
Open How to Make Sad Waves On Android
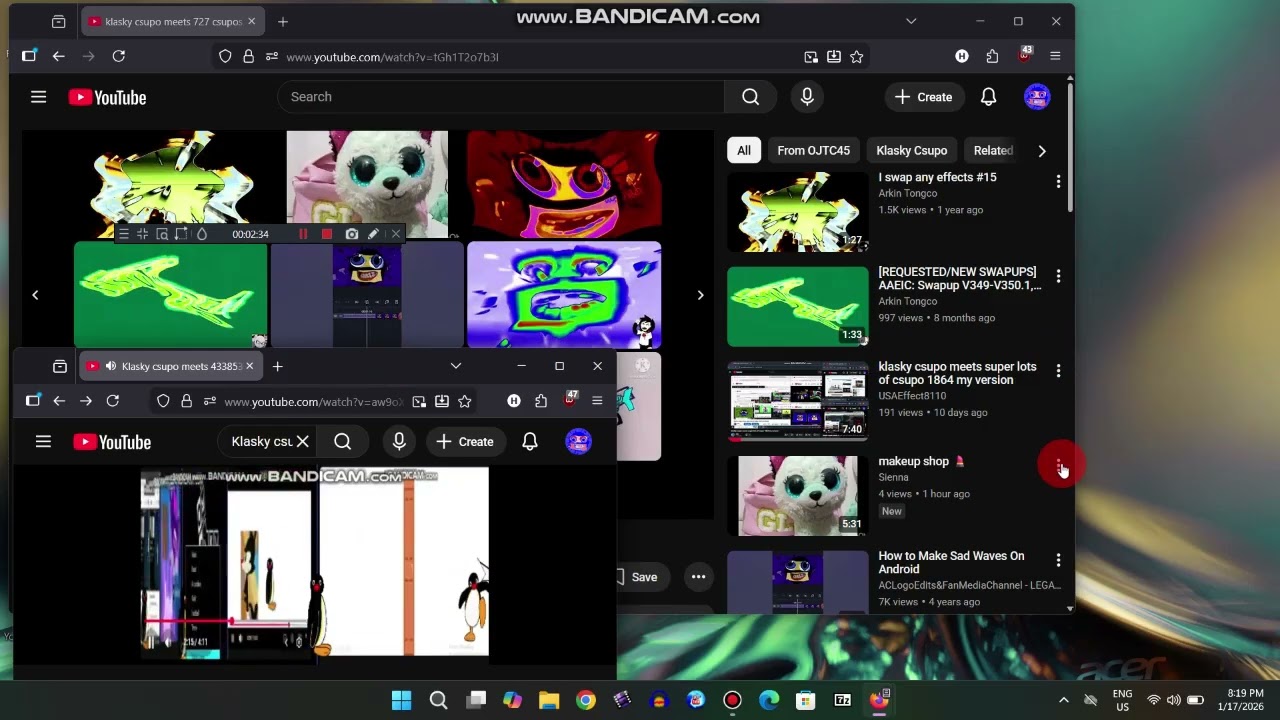[x=951, y=562]
